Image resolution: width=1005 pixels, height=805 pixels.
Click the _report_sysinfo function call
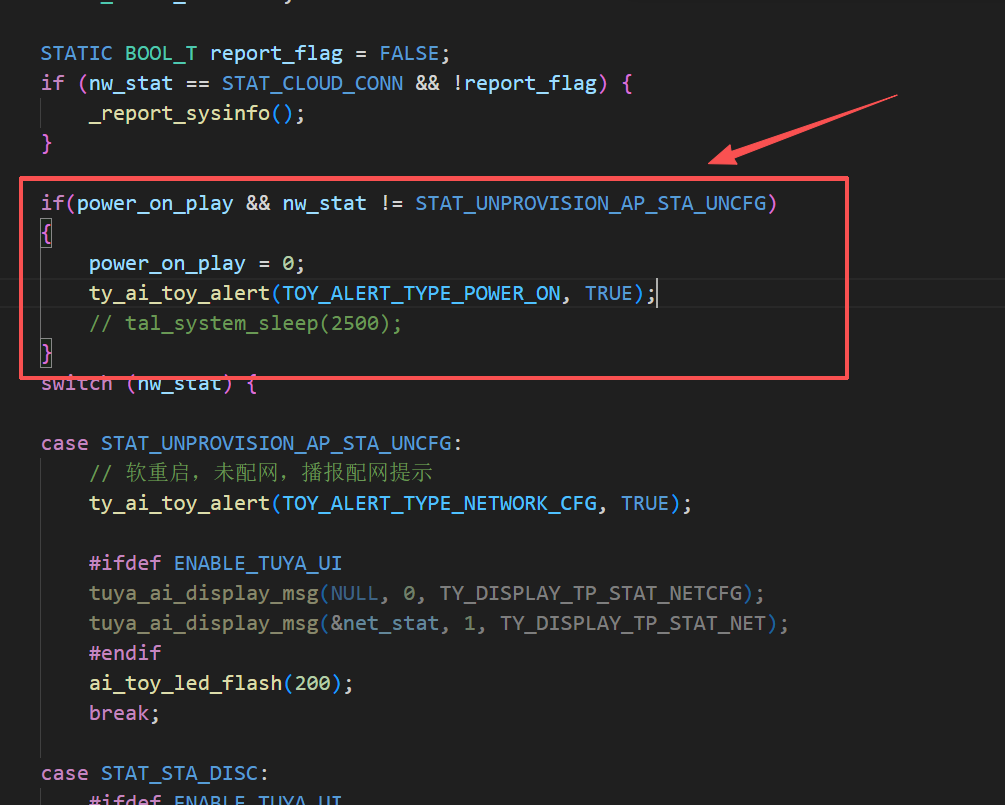click(179, 113)
